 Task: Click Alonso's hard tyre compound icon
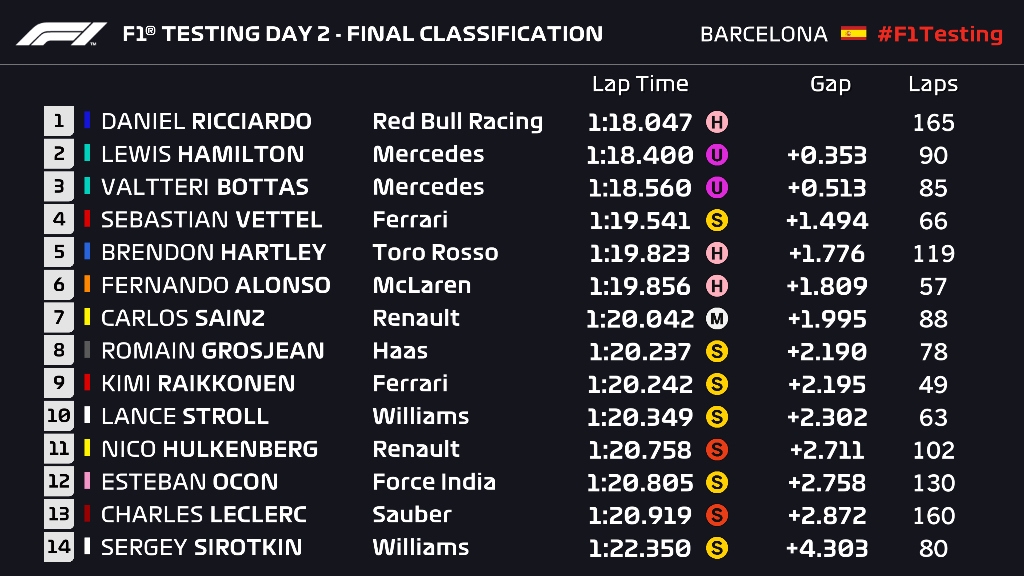(x=717, y=286)
